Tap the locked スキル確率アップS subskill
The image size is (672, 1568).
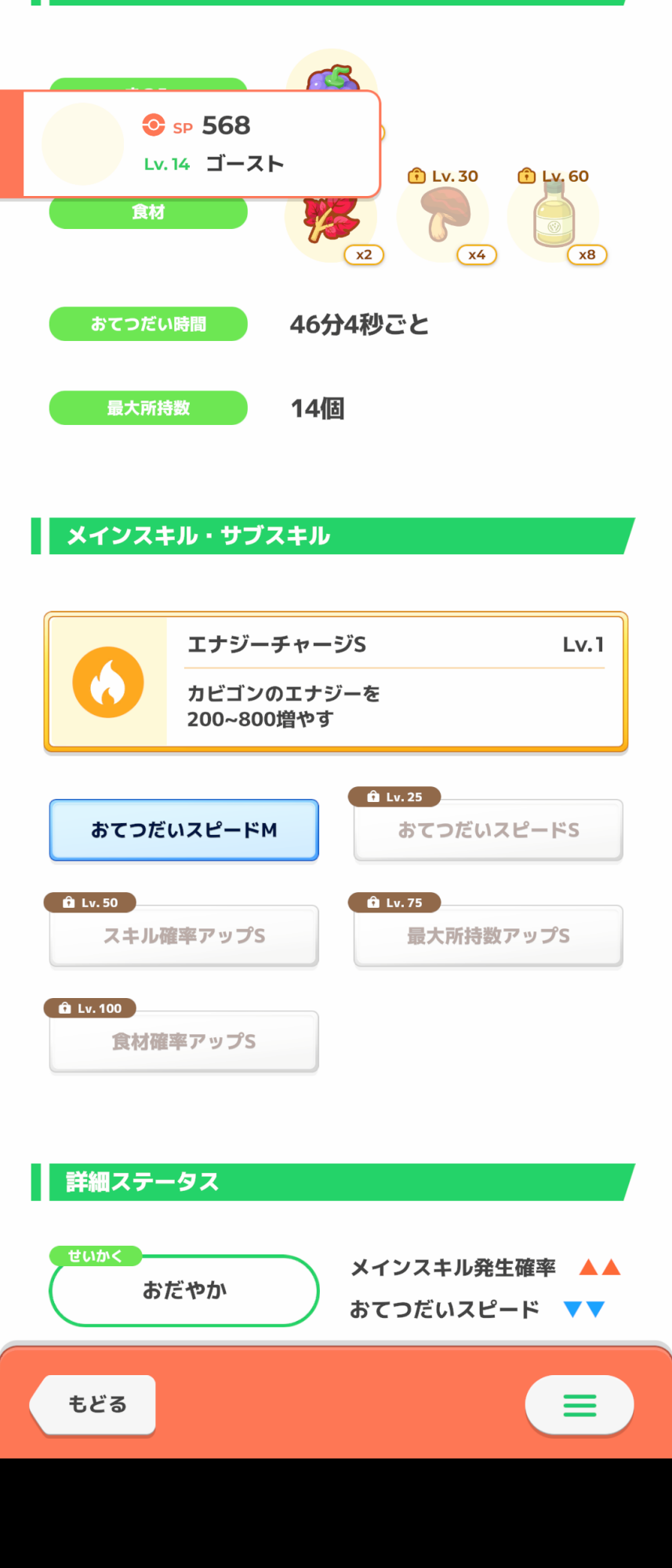click(184, 936)
